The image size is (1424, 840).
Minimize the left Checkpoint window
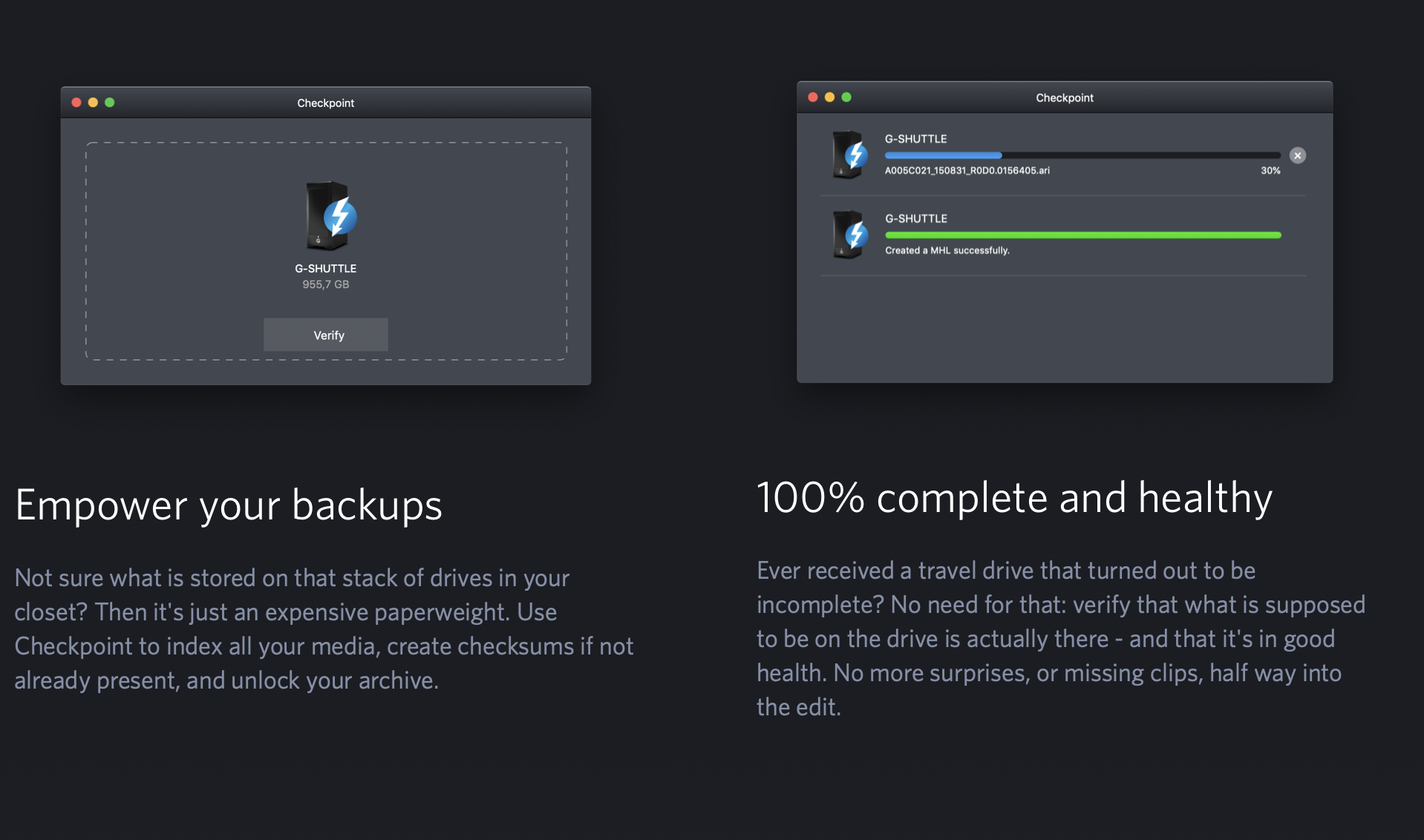coord(93,102)
